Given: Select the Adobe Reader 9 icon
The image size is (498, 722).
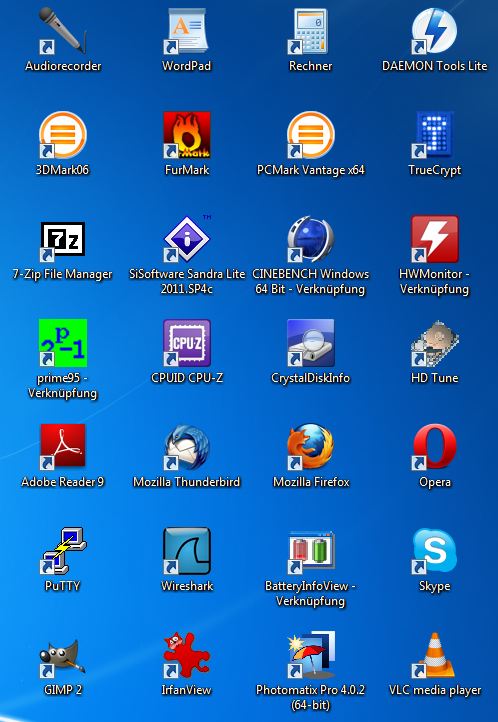Looking at the screenshot, I should [x=63, y=447].
